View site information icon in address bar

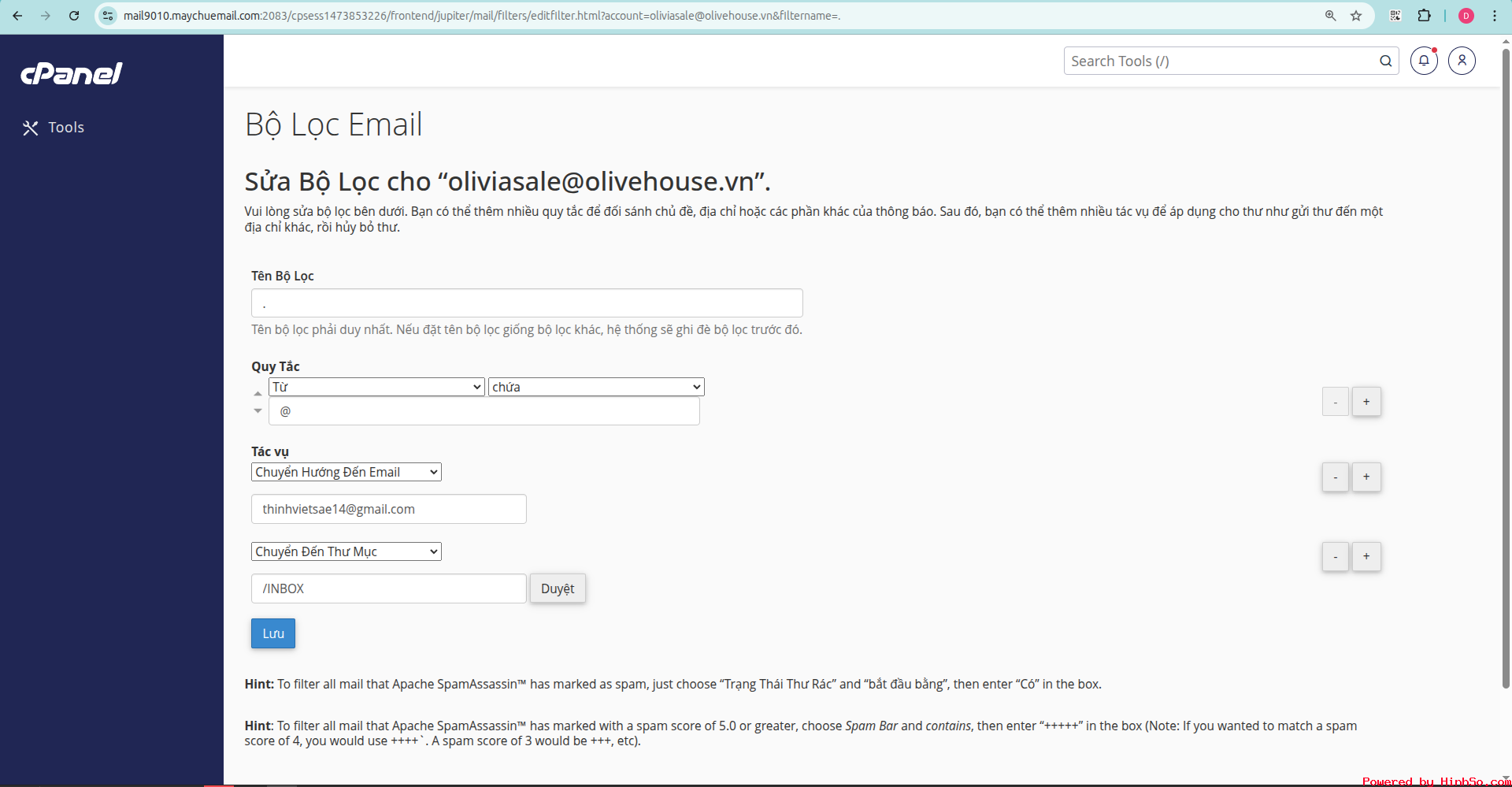point(109,16)
